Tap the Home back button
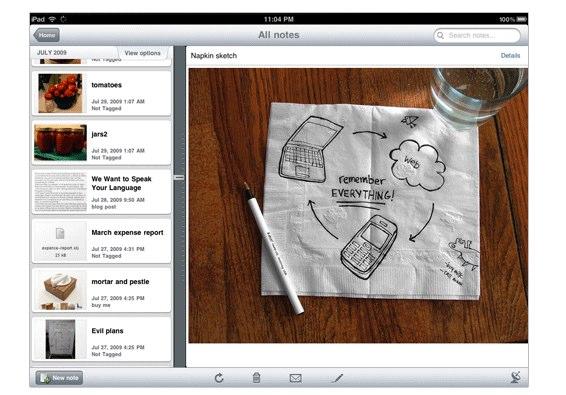The image size is (566, 395). [x=47, y=35]
